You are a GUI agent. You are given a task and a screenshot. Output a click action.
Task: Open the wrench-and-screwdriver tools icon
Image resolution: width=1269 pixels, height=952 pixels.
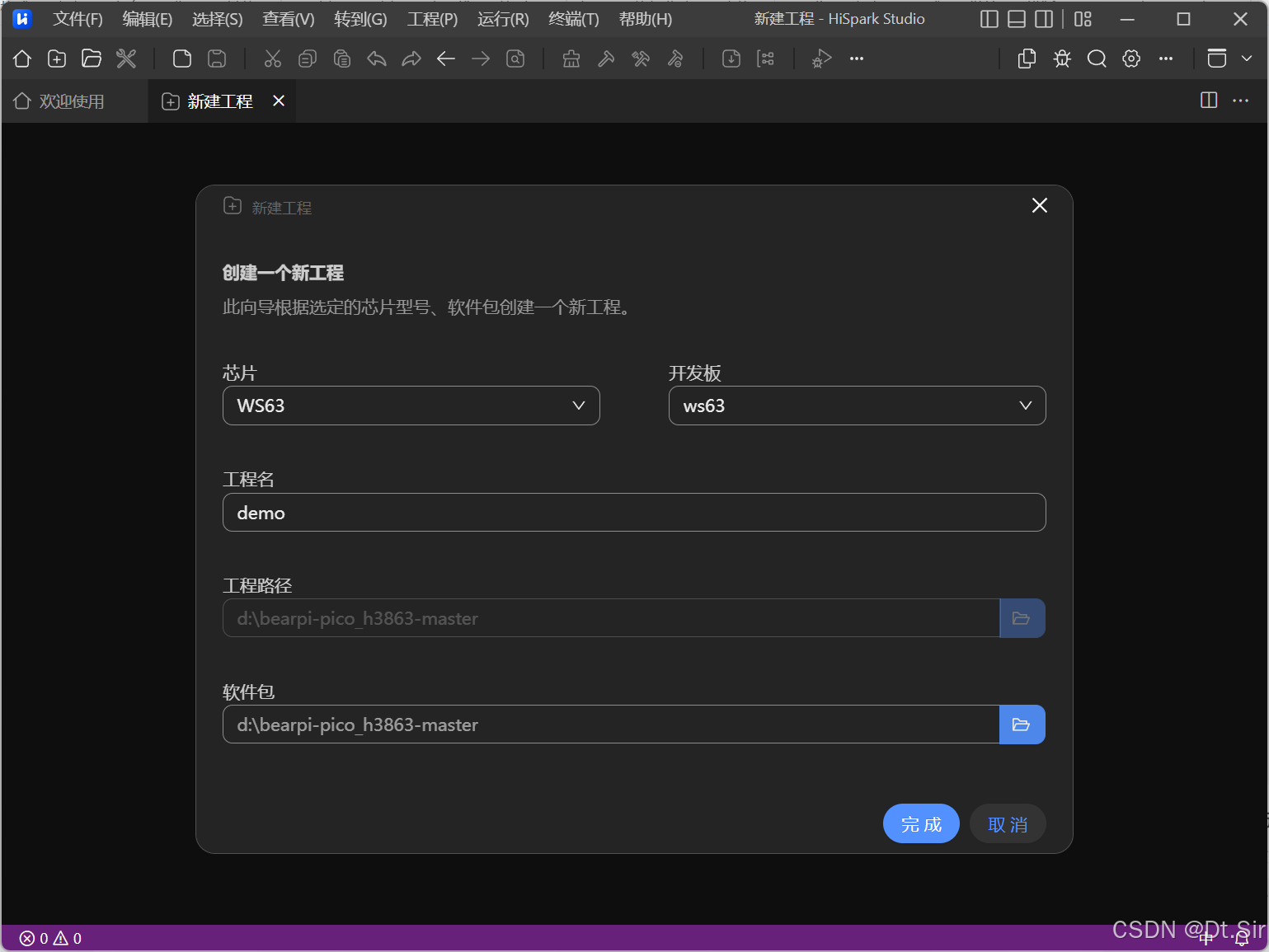coord(126,59)
